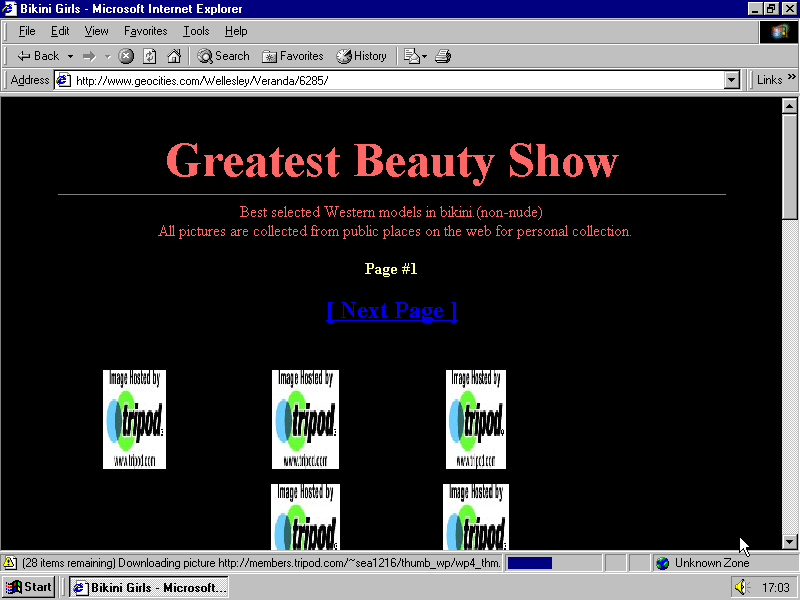
Task: Open the Edit menu
Action: 60,31
